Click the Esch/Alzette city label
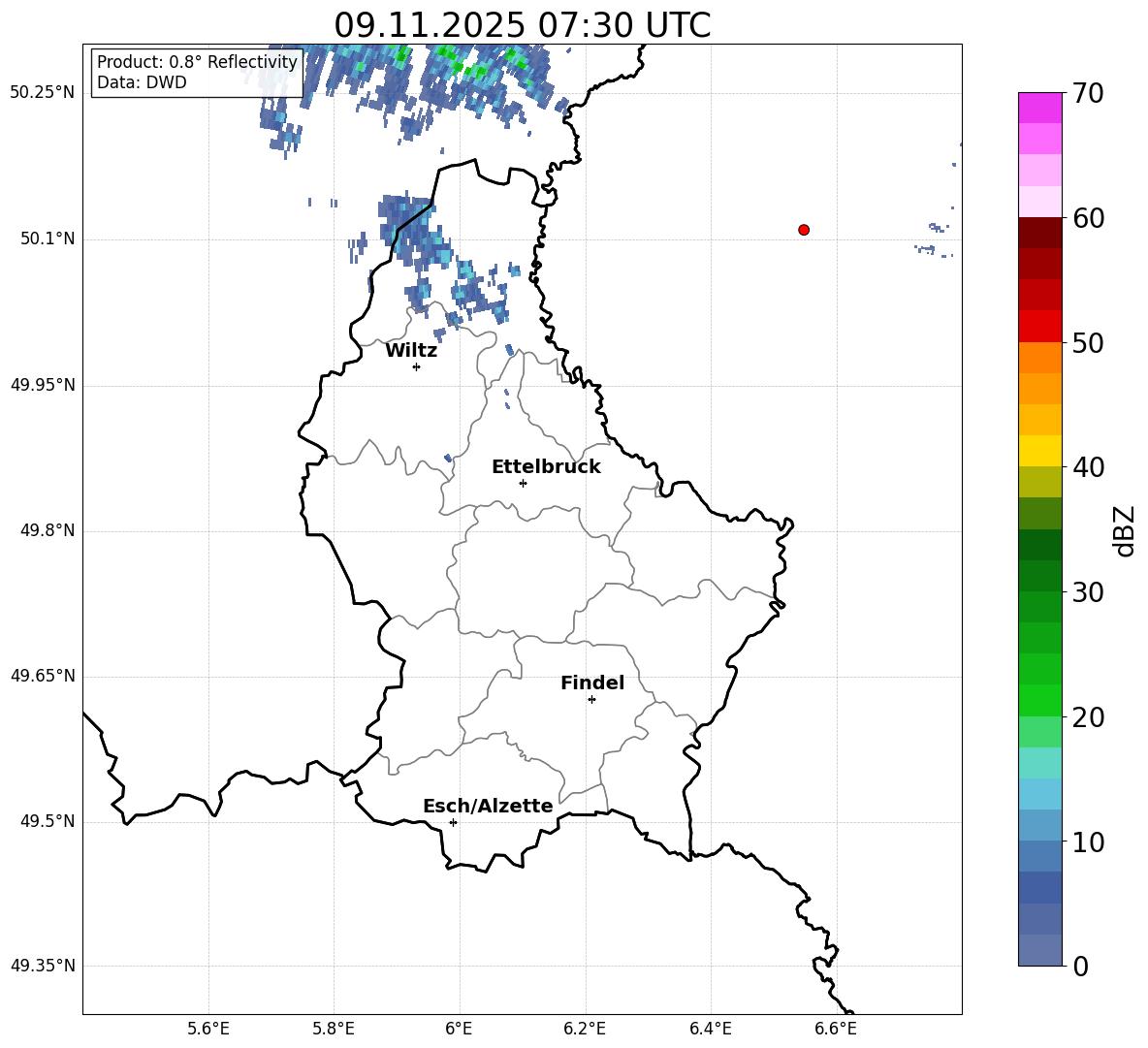Image resolution: width=1148 pixels, height=1048 pixels. pos(489,806)
